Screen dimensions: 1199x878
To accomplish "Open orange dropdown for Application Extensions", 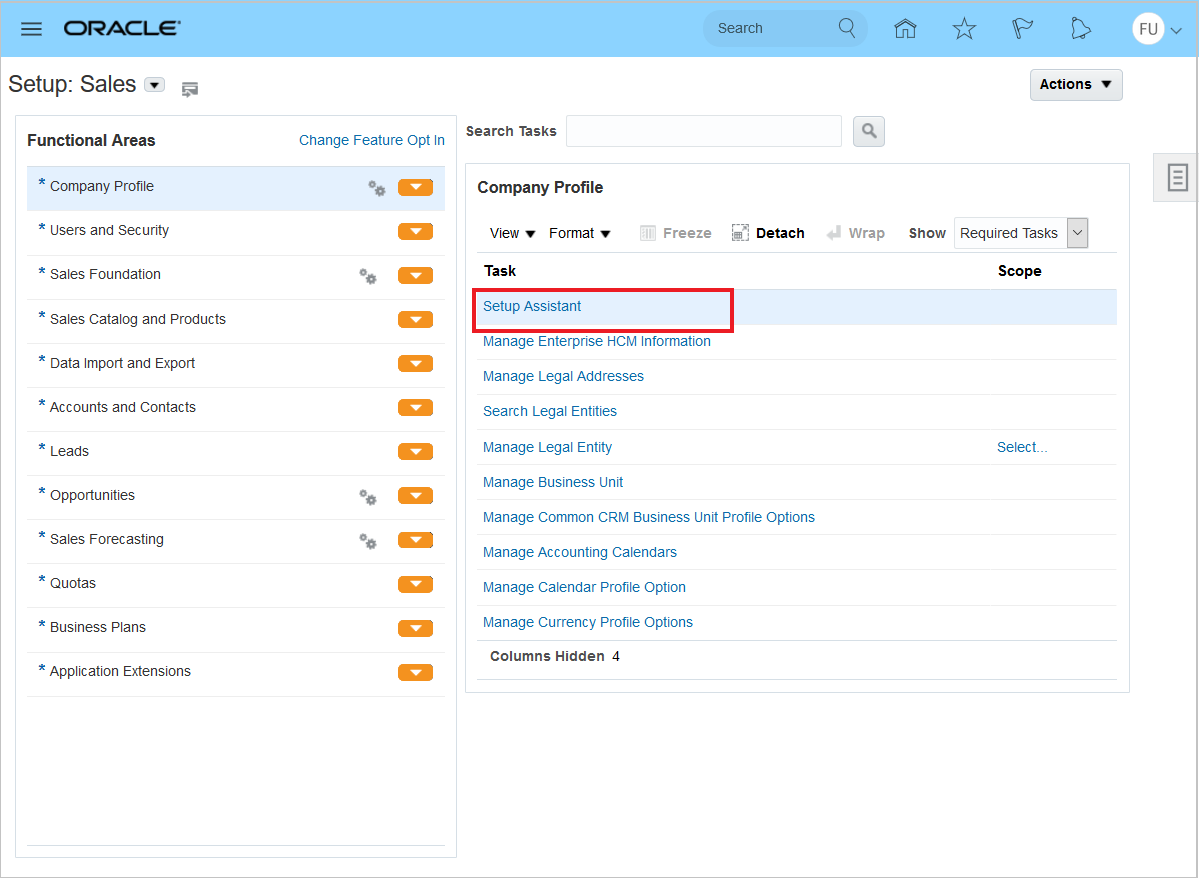I will 415,672.
